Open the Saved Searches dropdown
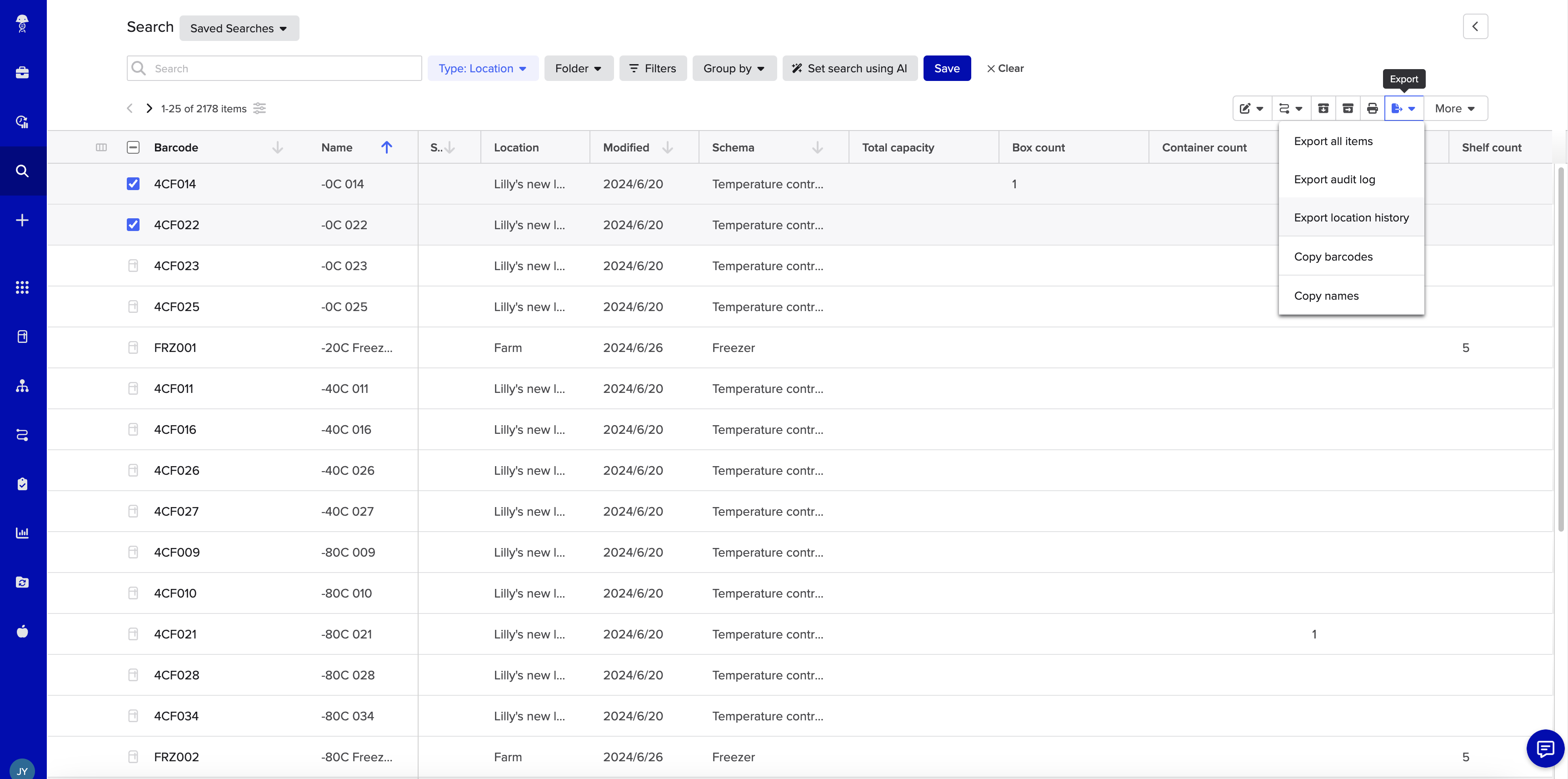The width and height of the screenshot is (1568, 779). (x=239, y=28)
